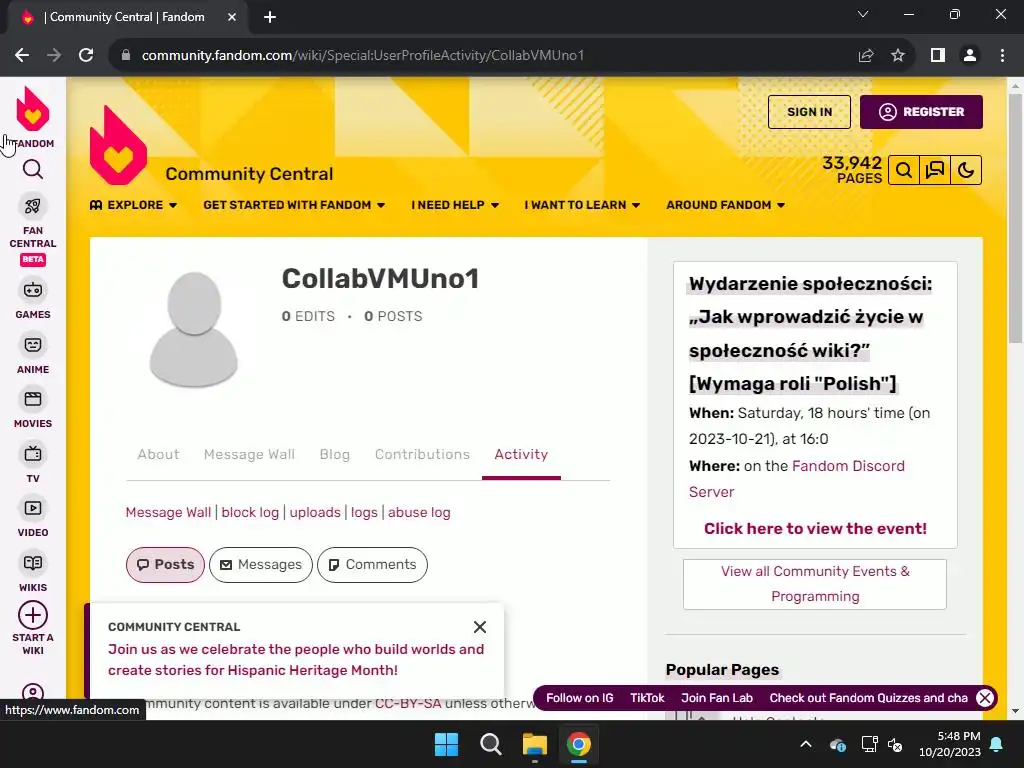Screen dimensions: 1024x768
Task: Open the uploads link
Action: click(x=315, y=513)
